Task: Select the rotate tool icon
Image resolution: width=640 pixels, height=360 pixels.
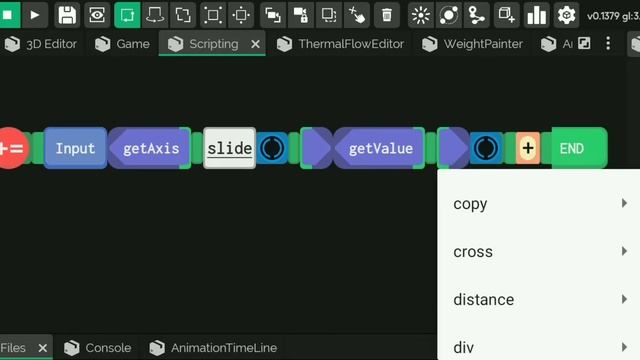Action: click(x=155, y=15)
